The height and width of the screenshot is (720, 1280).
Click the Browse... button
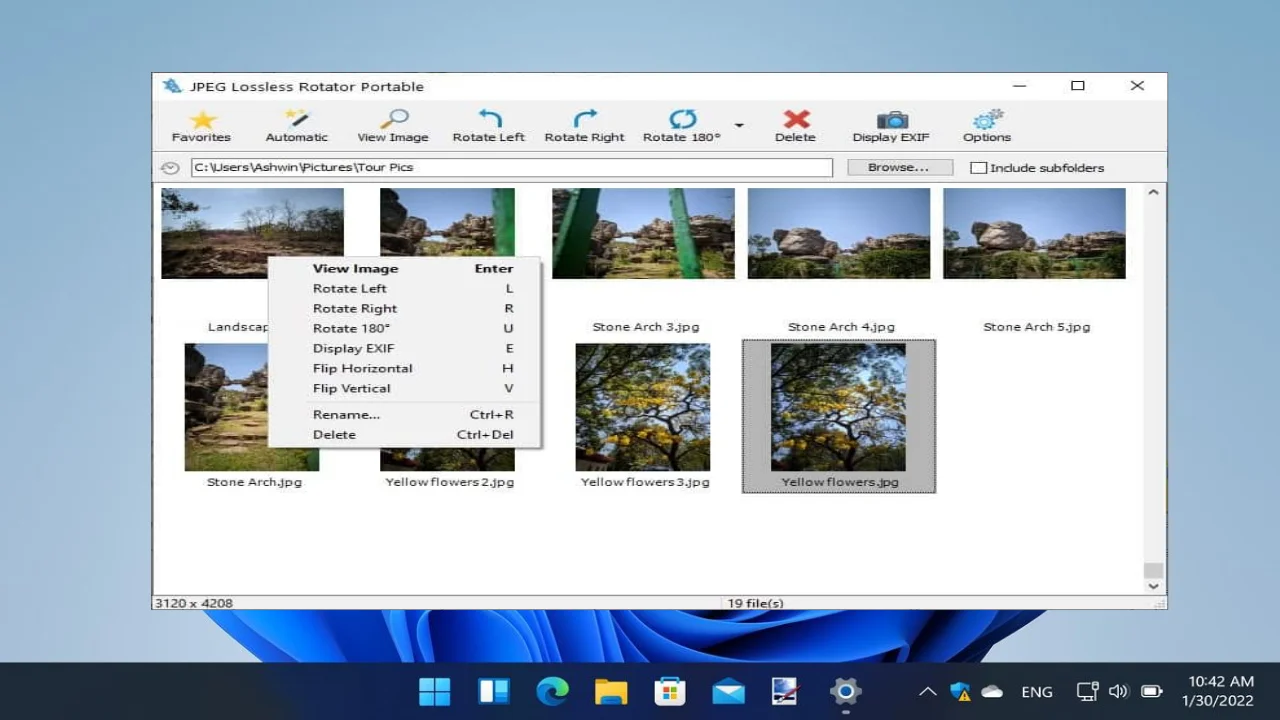tap(899, 168)
